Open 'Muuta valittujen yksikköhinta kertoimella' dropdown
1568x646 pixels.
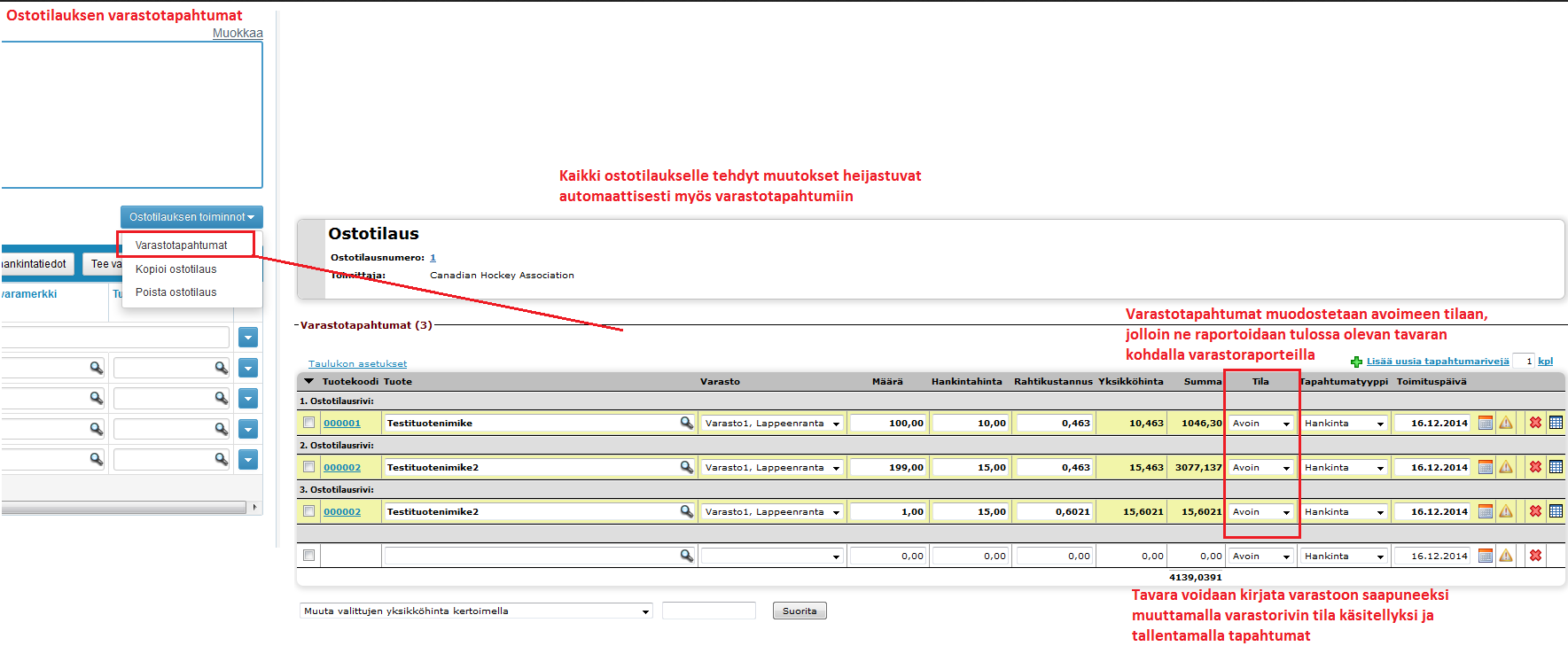point(476,611)
